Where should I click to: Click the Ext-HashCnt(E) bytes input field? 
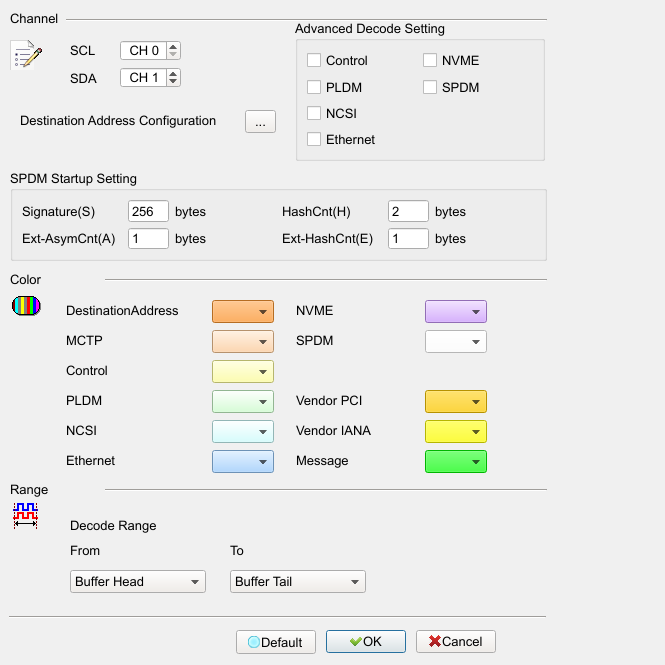(x=408, y=238)
